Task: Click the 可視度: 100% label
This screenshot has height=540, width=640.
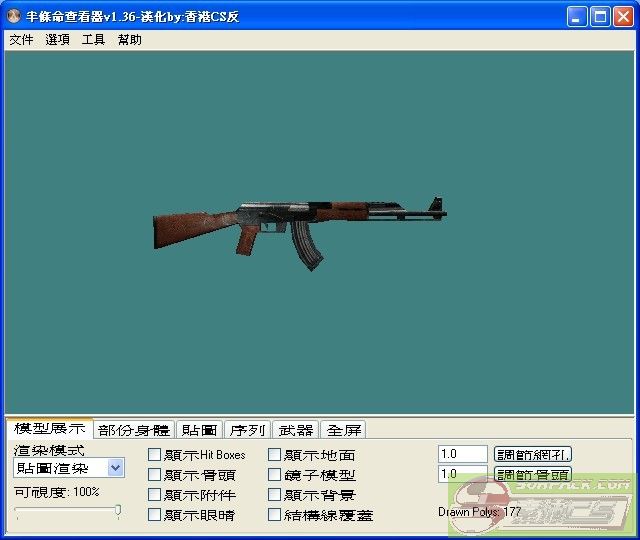Action: point(57,492)
